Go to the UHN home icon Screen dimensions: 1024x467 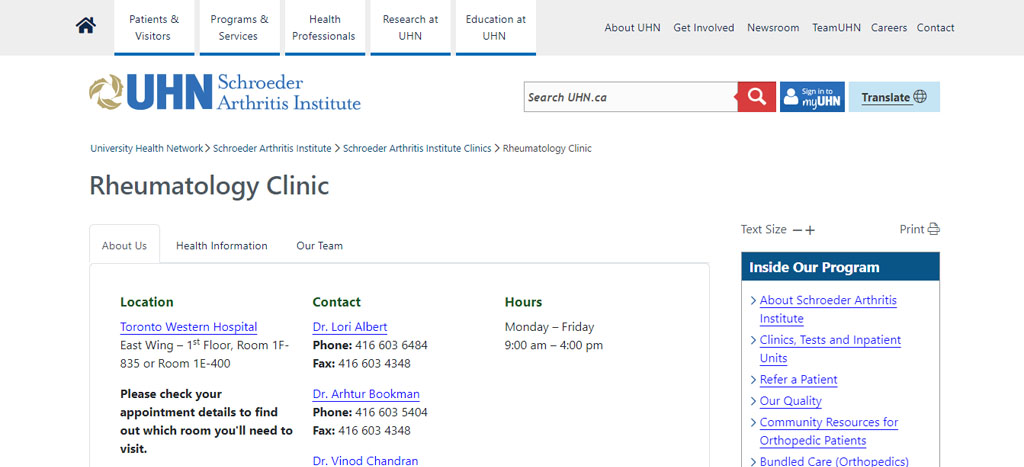pyautogui.click(x=86, y=25)
